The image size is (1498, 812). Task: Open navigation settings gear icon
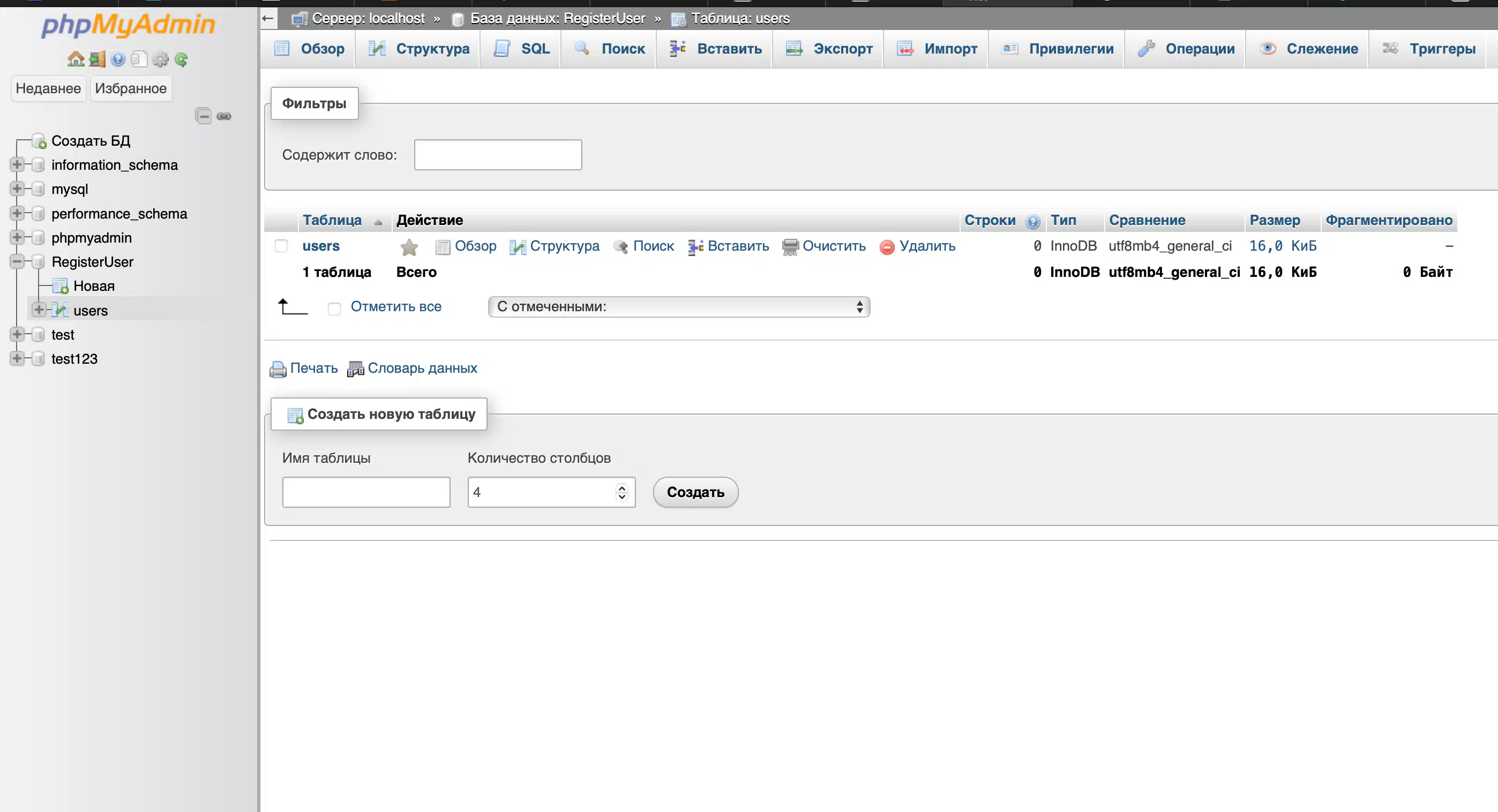(x=160, y=59)
